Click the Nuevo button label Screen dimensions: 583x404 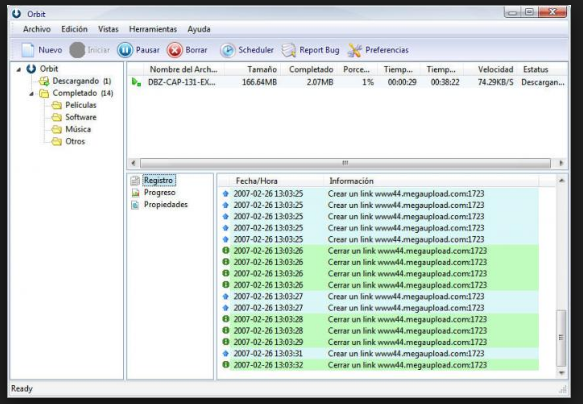click(50, 50)
